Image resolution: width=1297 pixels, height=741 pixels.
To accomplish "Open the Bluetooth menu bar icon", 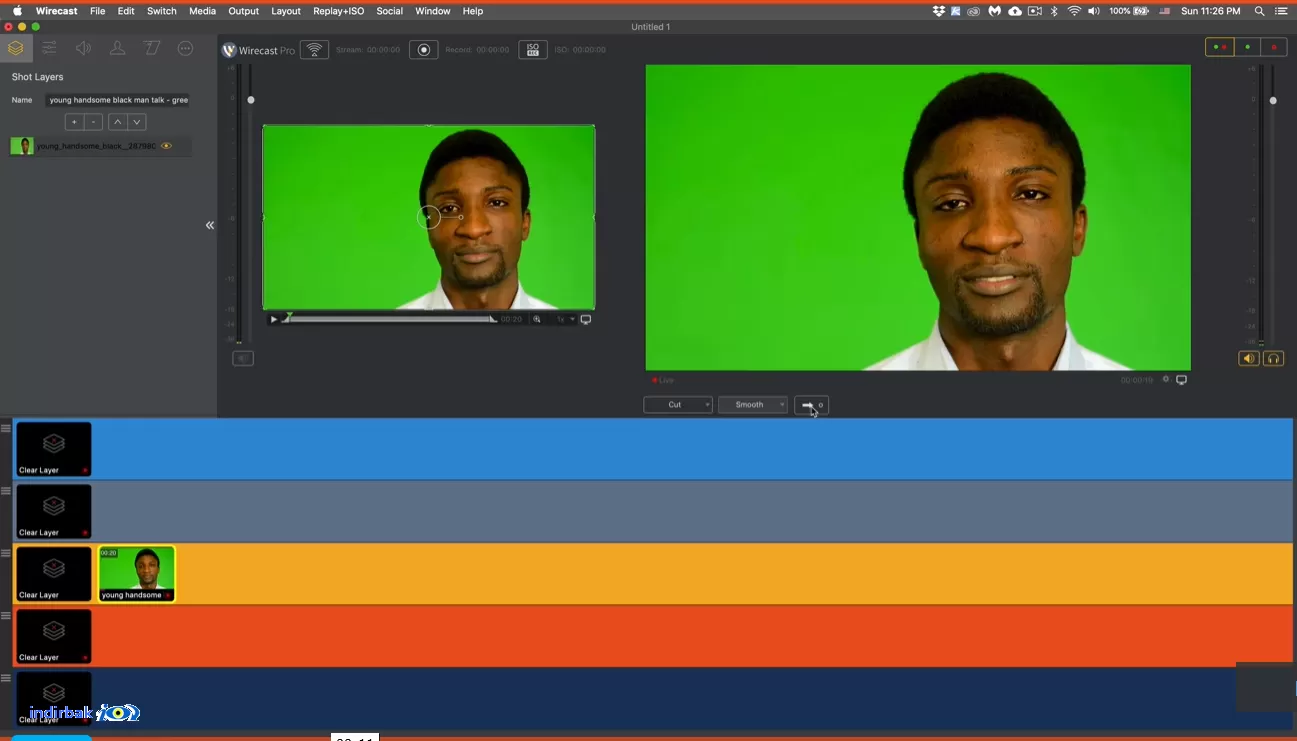I will [1054, 11].
